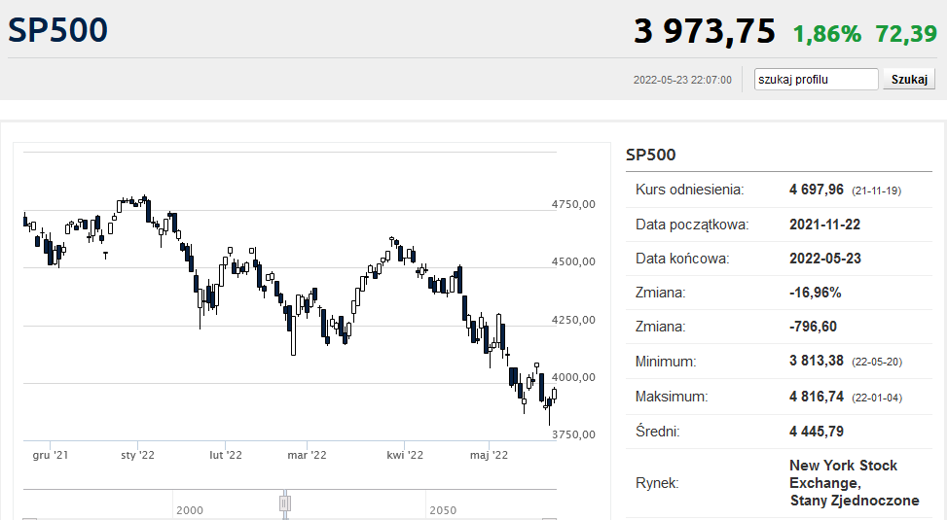Click the 2000 label in navigator timeline
948x520 pixels.
click(189, 510)
